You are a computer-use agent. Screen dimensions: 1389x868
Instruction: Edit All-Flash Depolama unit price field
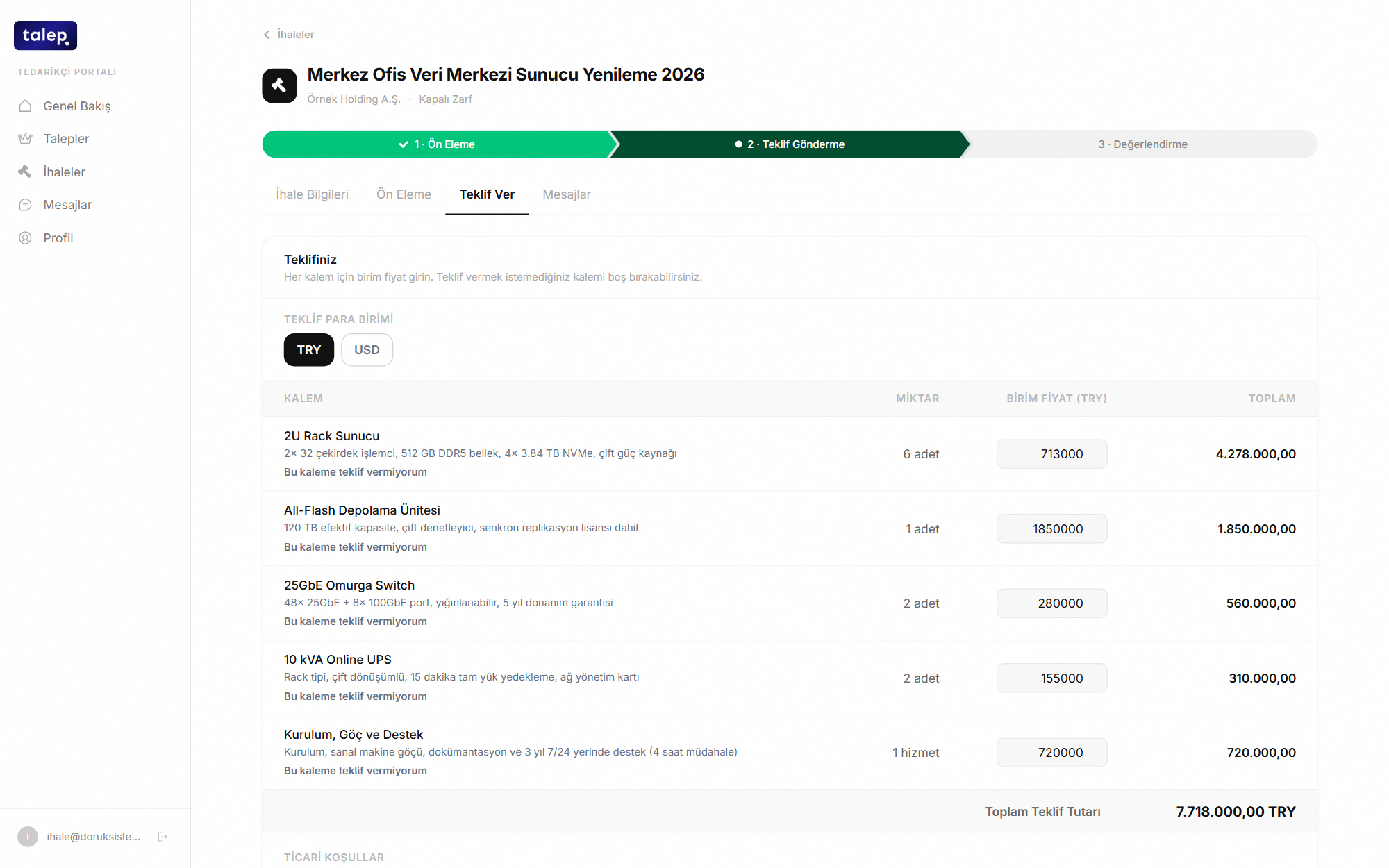pos(1051,528)
